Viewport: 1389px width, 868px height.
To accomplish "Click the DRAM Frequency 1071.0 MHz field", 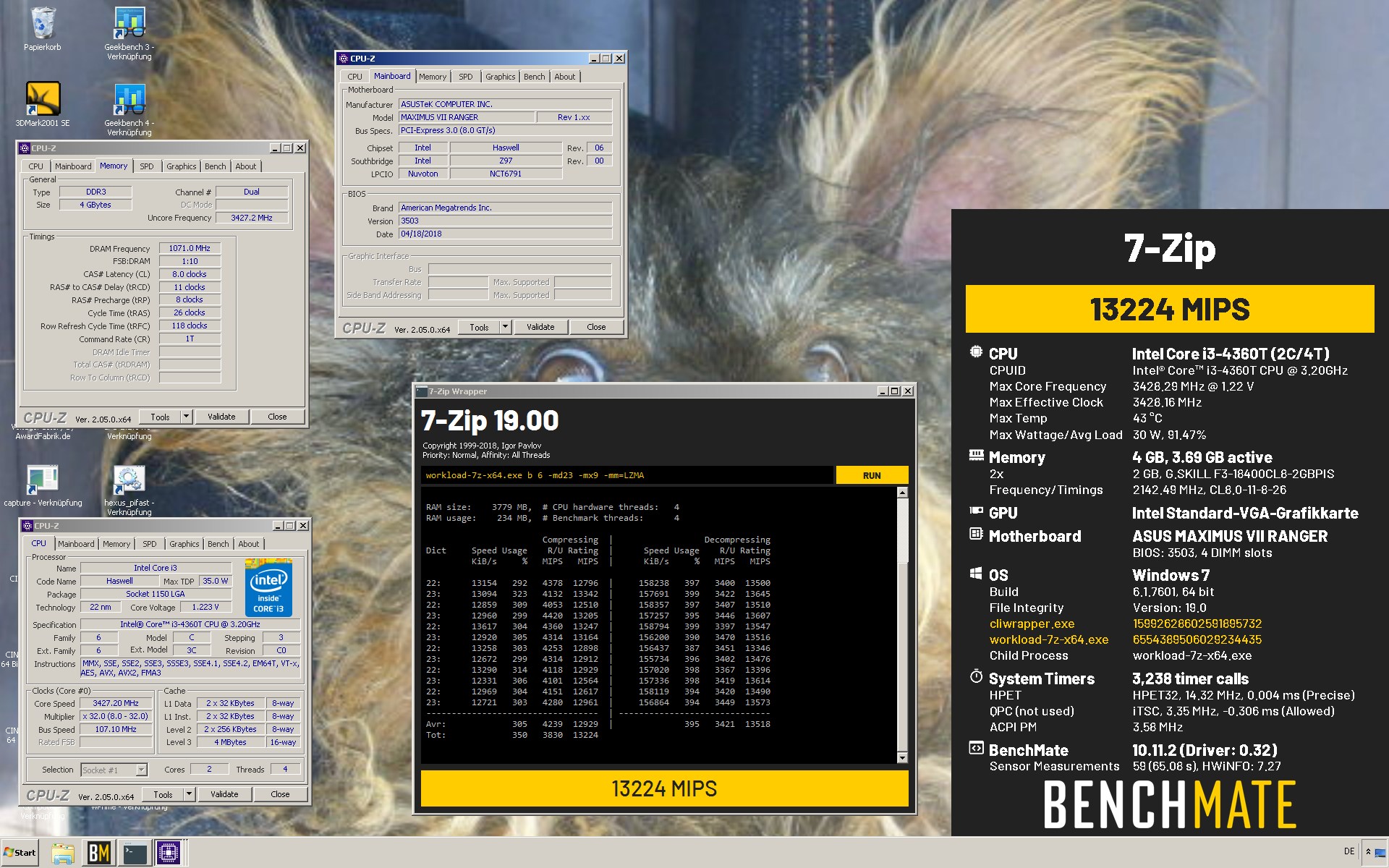I will pyautogui.click(x=190, y=248).
